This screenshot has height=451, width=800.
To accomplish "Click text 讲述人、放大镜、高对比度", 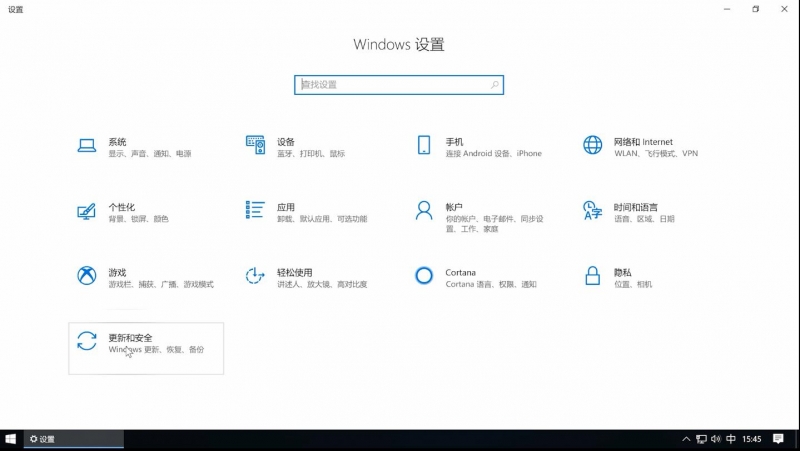I will pyautogui.click(x=322, y=284).
